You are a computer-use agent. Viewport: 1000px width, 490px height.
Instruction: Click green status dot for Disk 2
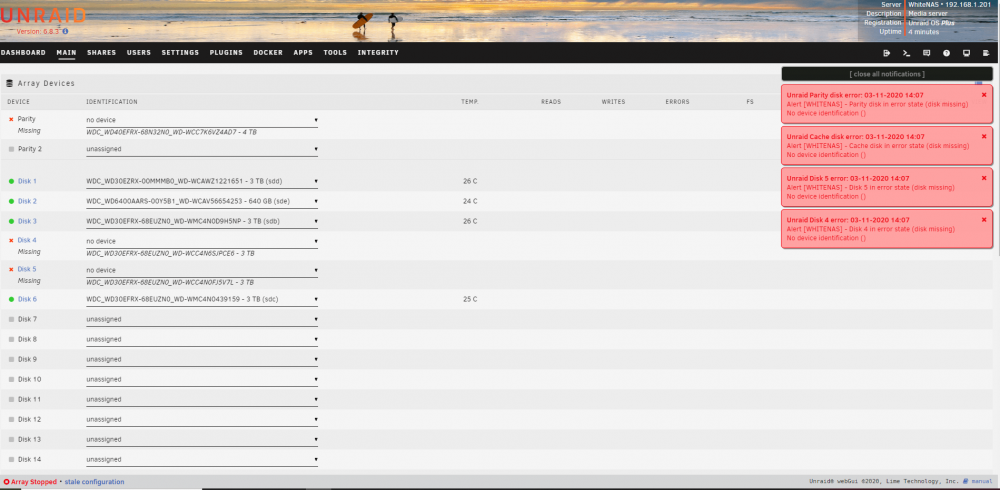coord(11,201)
